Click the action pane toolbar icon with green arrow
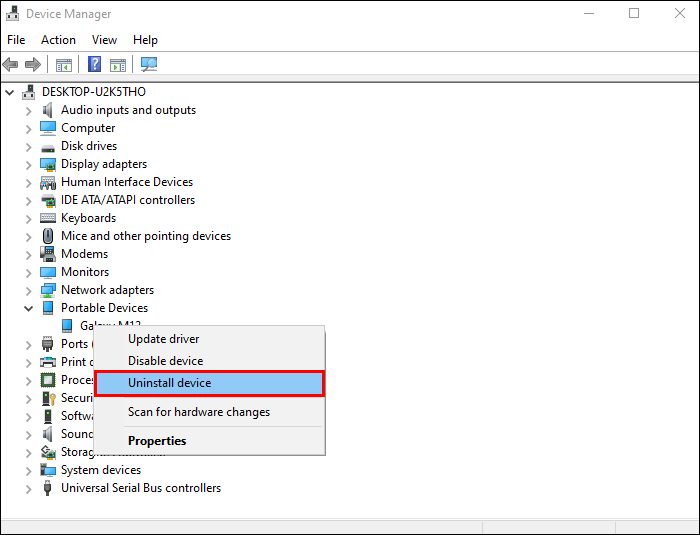Screen dimensions: 700x535 [x=118, y=65]
